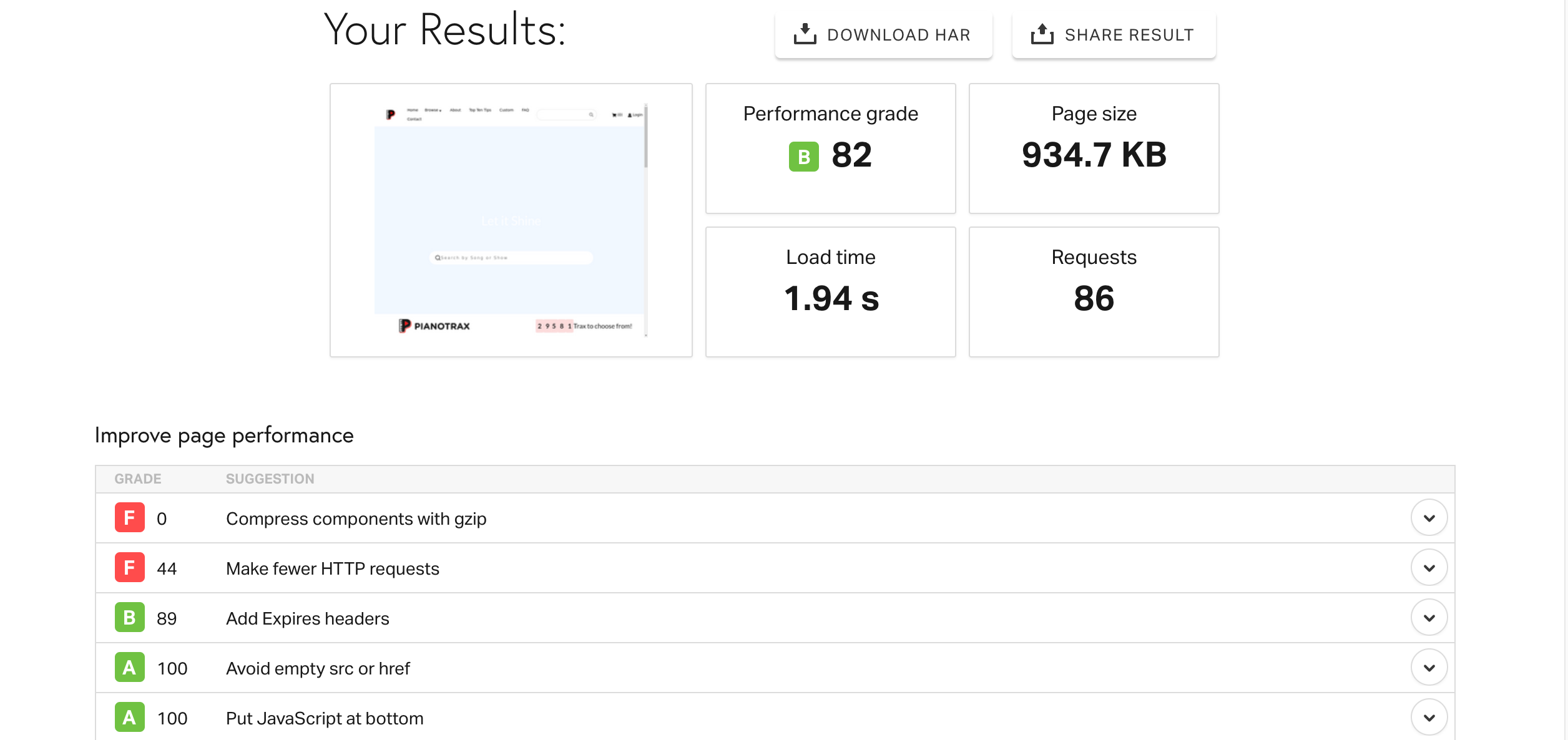Viewport: 1568px width, 740px height.
Task: Click the F grade badge for HTTP requests
Action: [129, 568]
